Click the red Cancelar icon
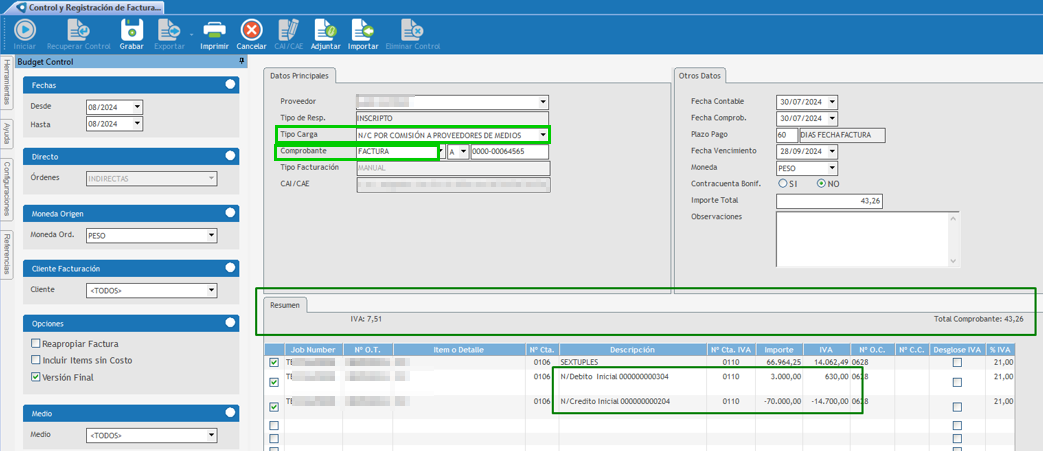The image size is (1044, 451). (251, 30)
